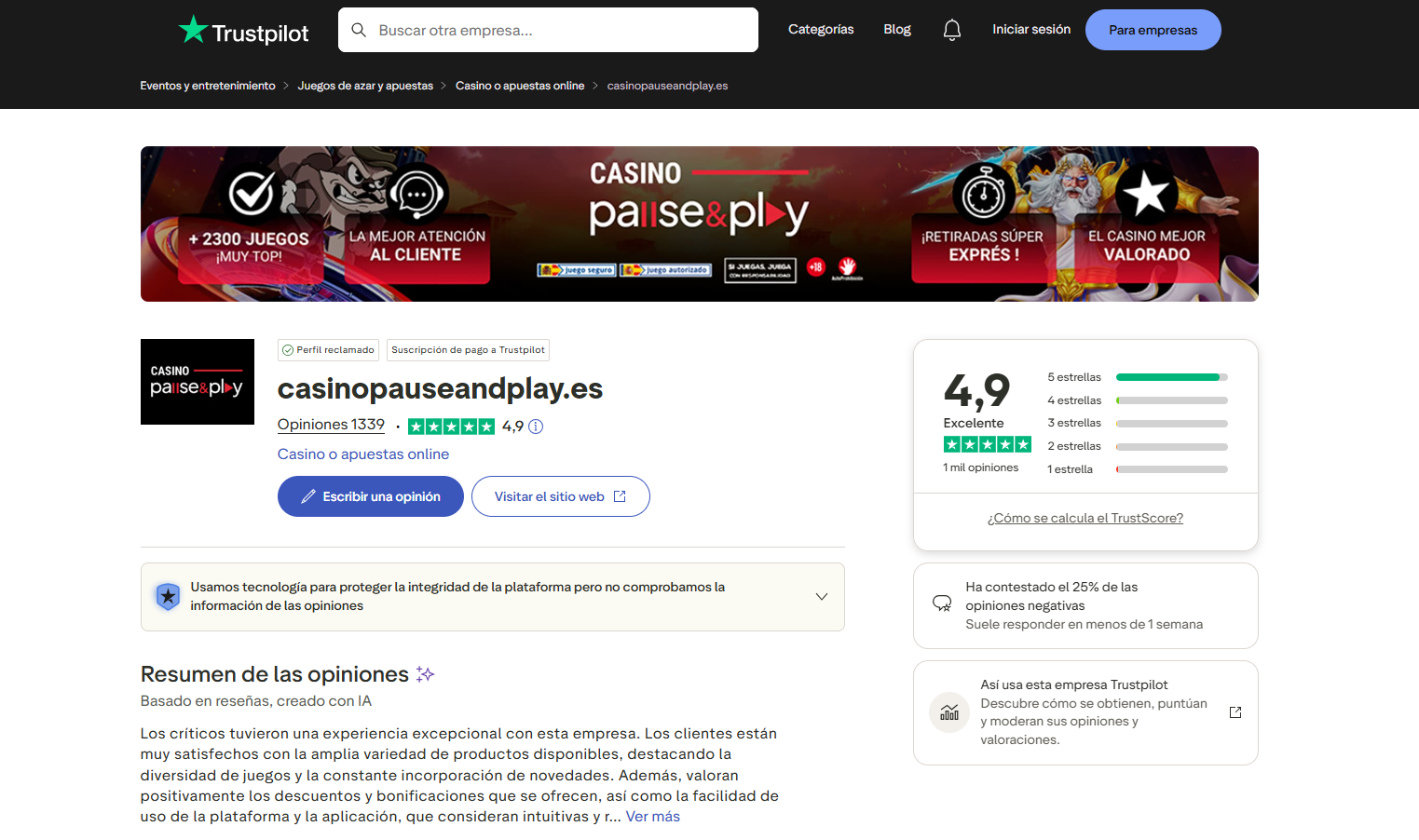Open the external link icon in Así usa esta empresa Trustpilot card
The height and width of the screenshot is (840, 1419).
pyautogui.click(x=1235, y=711)
